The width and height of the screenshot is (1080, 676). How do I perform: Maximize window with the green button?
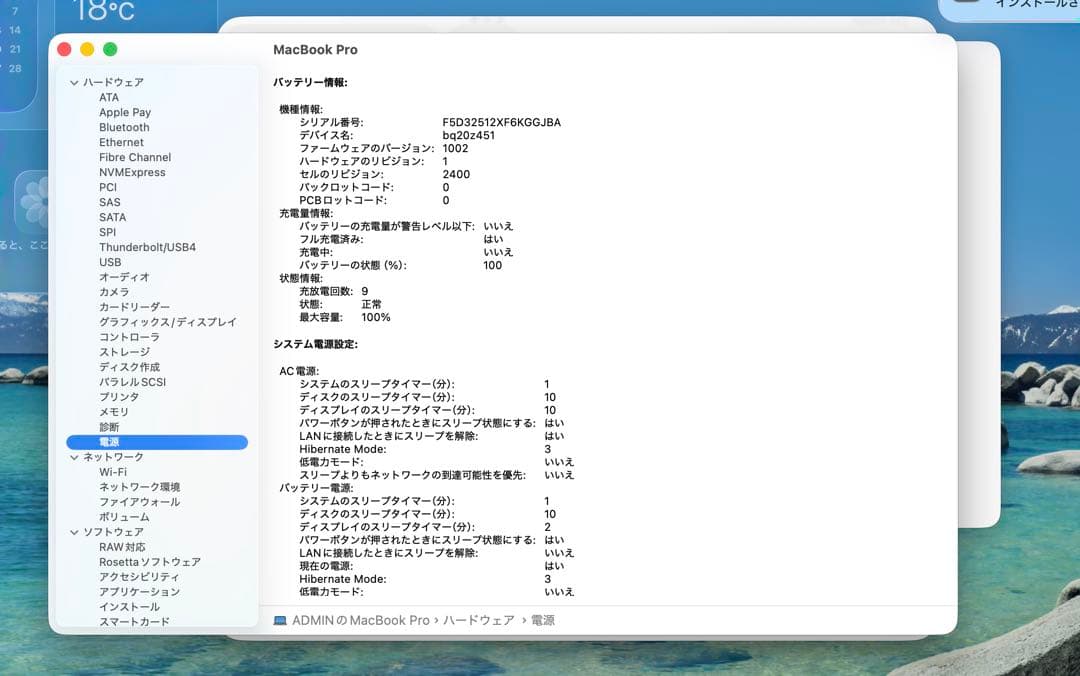(x=110, y=50)
